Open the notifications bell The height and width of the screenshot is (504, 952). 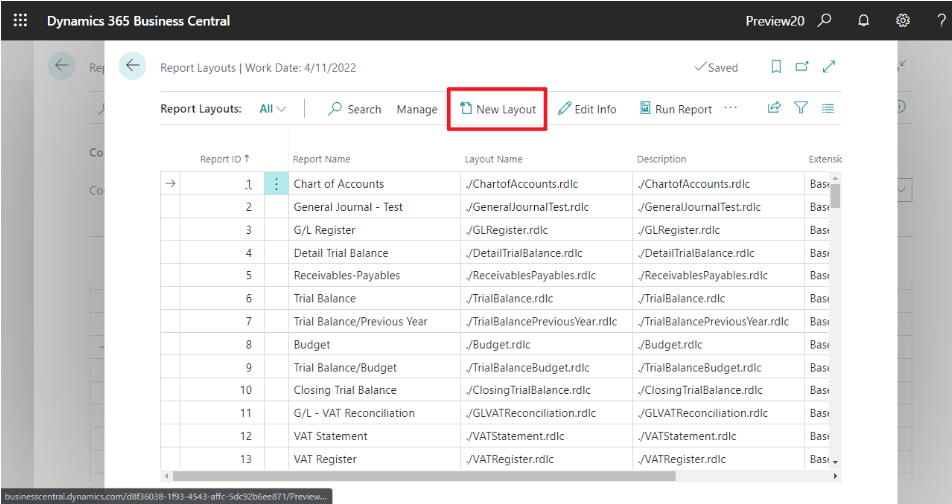[863, 20]
